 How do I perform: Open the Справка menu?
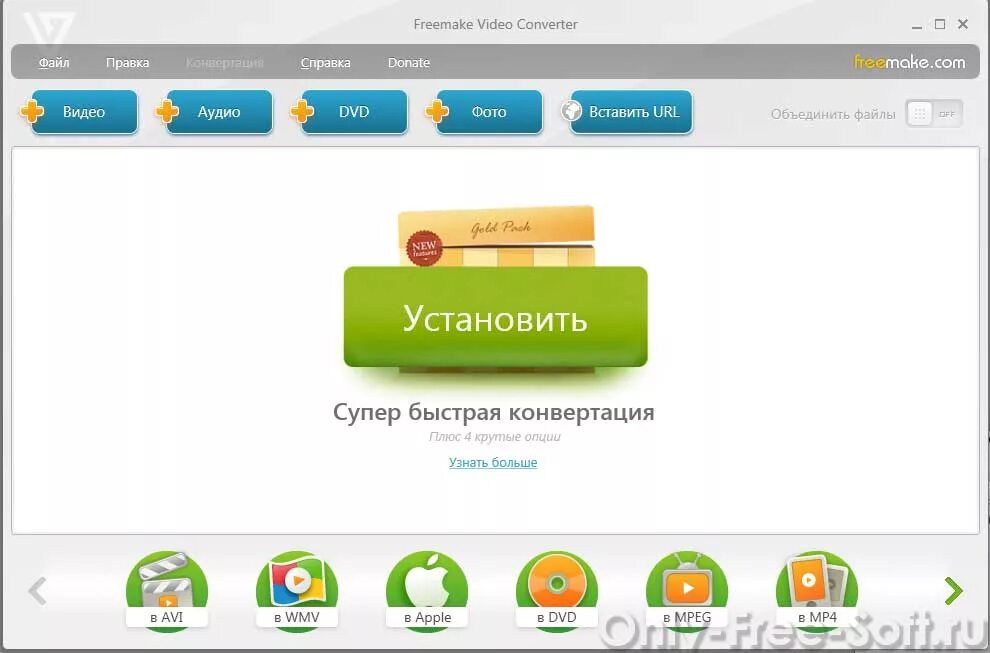tap(325, 63)
